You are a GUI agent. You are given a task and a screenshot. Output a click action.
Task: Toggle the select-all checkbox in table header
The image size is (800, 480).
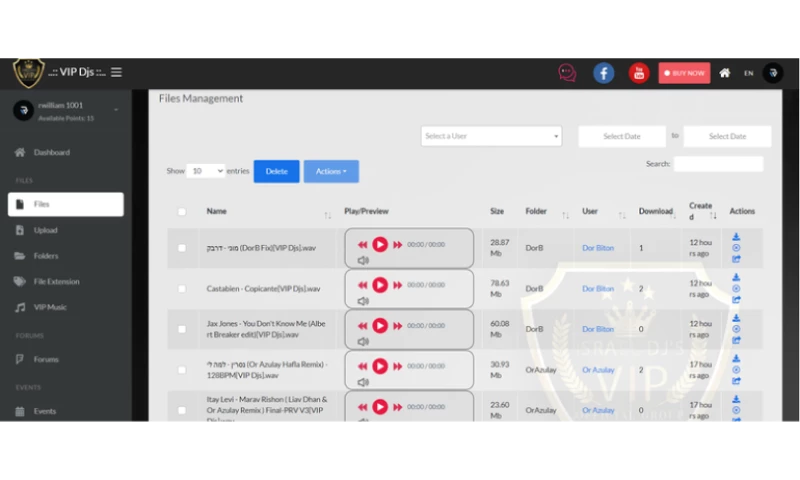182,212
